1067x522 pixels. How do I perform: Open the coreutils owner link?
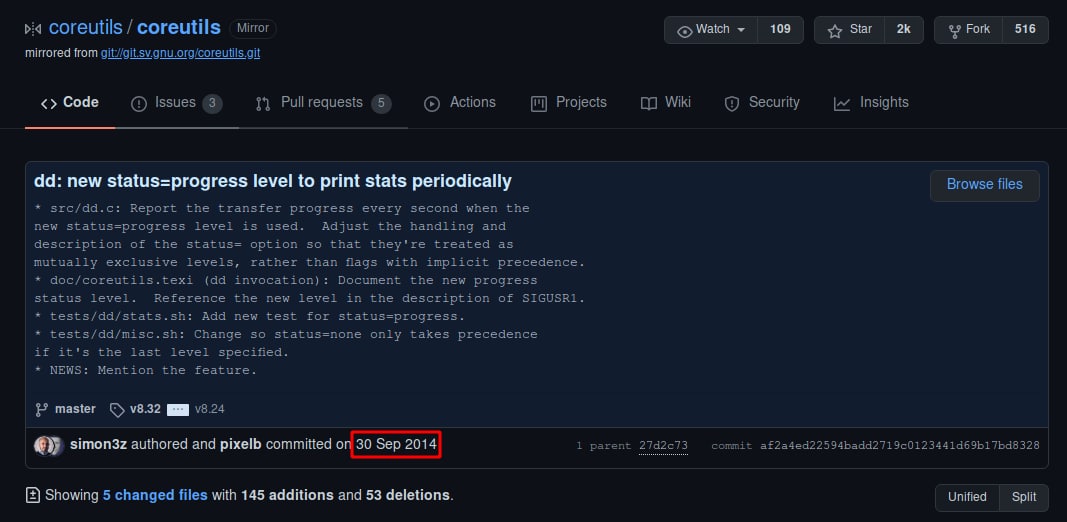86,28
